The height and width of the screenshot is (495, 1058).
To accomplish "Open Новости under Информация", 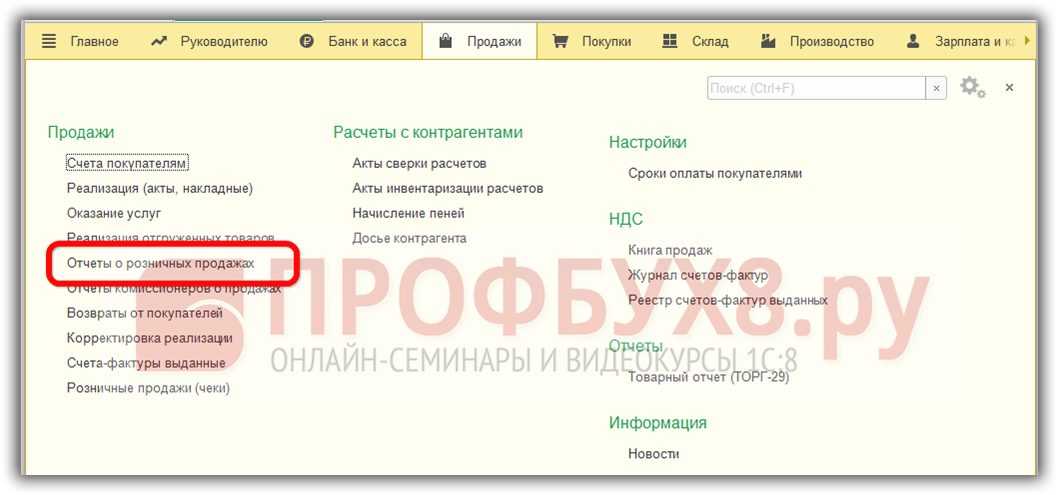I will [653, 454].
